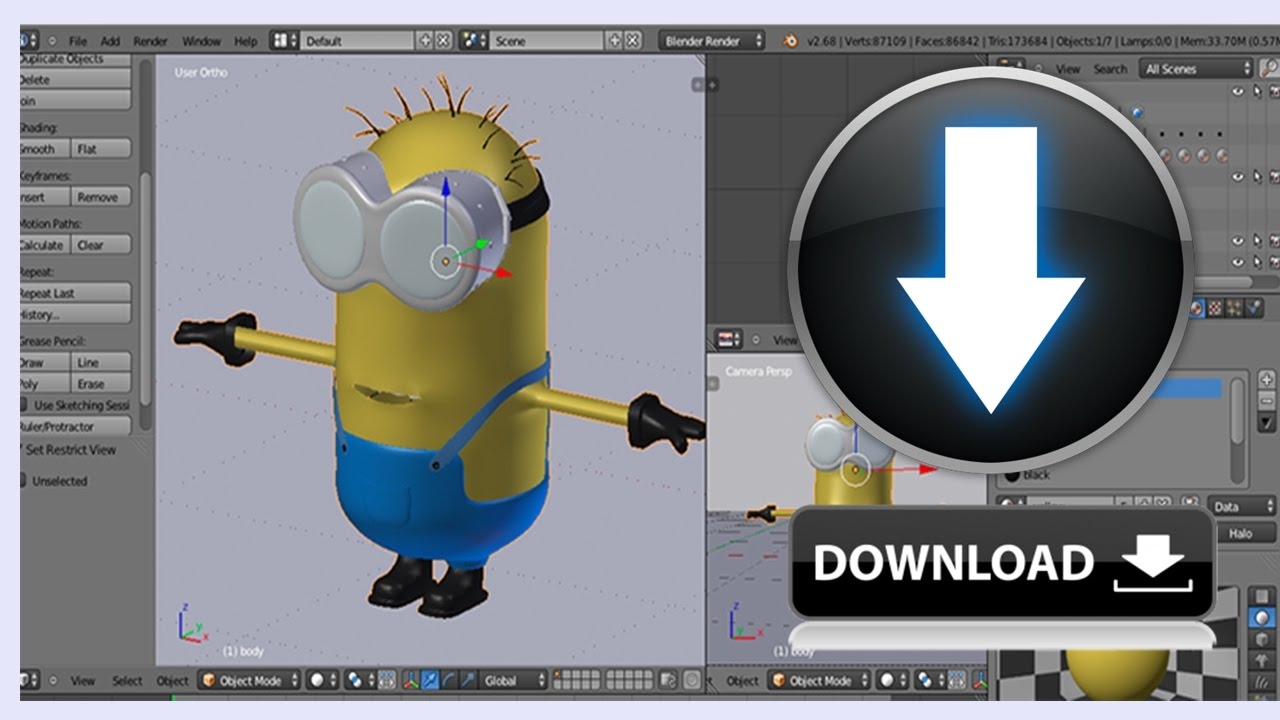Viewport: 1280px width, 720px height.
Task: Click the lock camera and layers icon
Action: (668, 681)
